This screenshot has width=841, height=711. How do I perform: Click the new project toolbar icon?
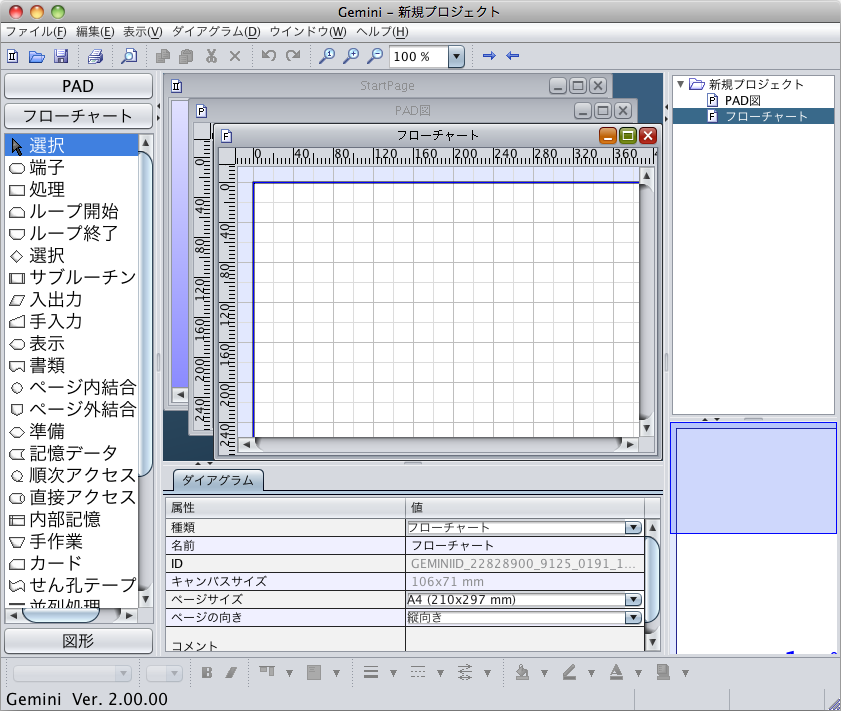point(13,56)
